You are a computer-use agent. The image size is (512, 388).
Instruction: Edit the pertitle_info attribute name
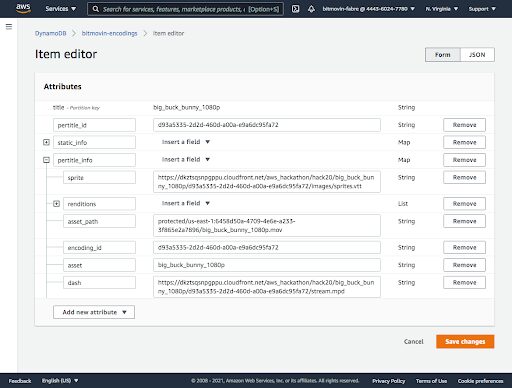94,160
